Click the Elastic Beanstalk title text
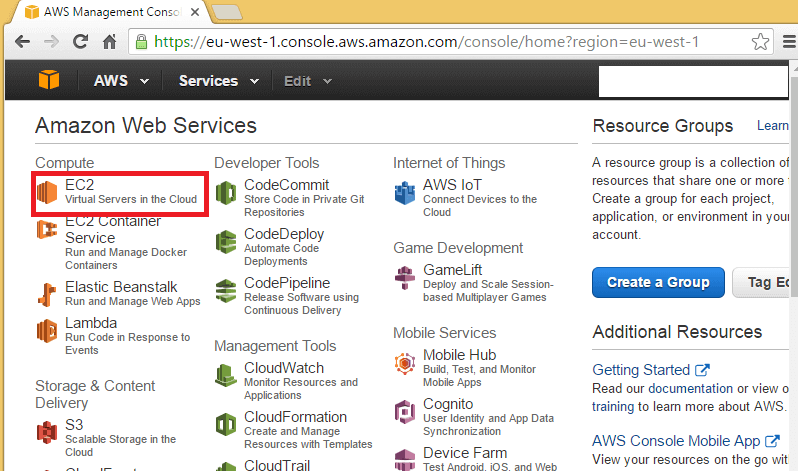This screenshot has width=798, height=471. (x=121, y=287)
